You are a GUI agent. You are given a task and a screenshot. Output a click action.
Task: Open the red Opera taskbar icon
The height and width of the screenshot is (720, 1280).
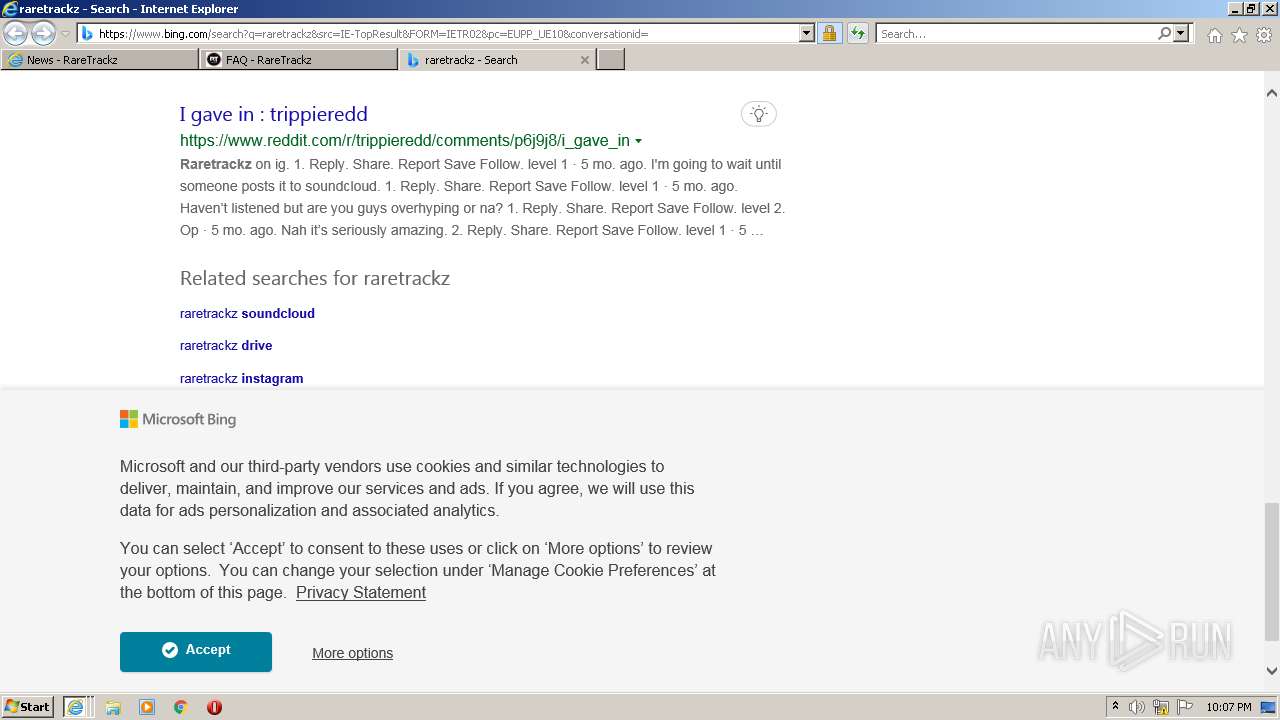coord(214,707)
